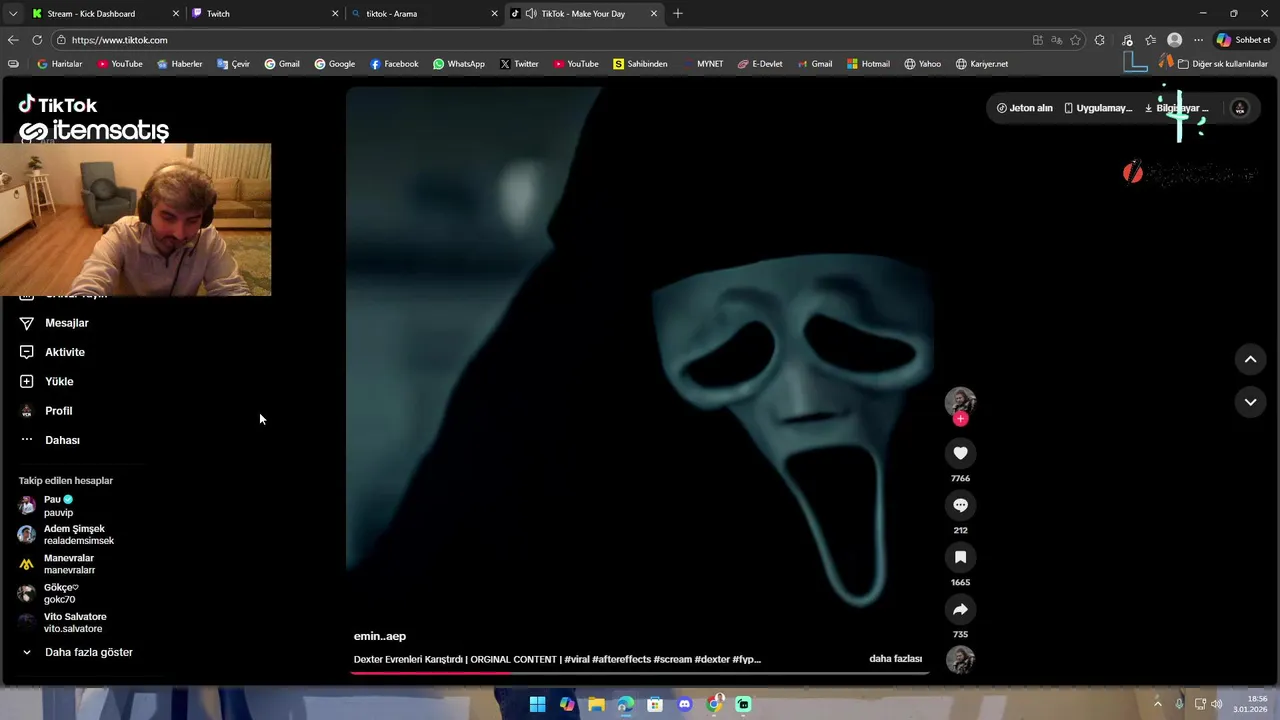Open a new browser tab
Screen dimensions: 1280x720
coord(678,14)
